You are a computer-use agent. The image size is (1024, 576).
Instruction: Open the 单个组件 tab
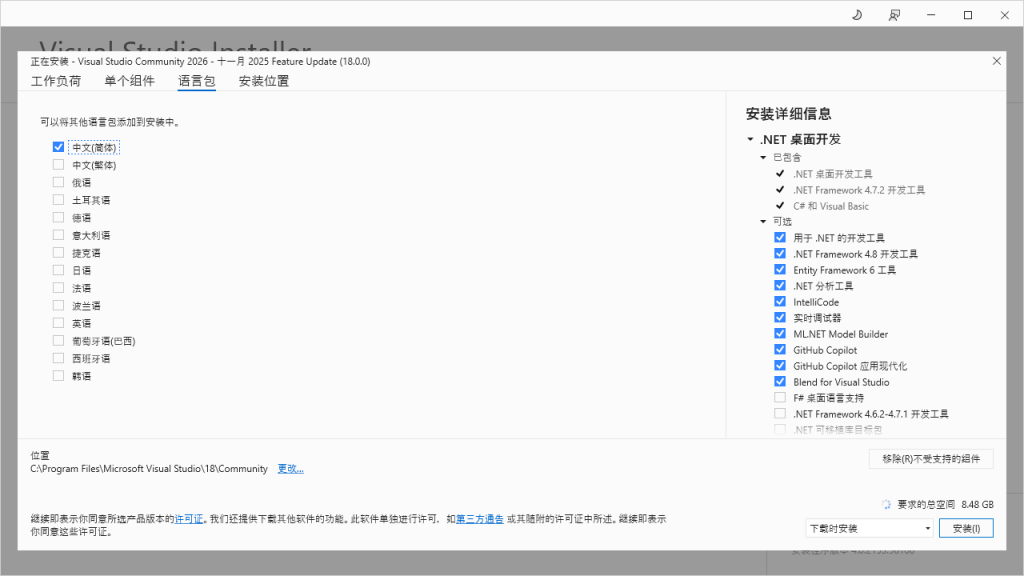[129, 81]
